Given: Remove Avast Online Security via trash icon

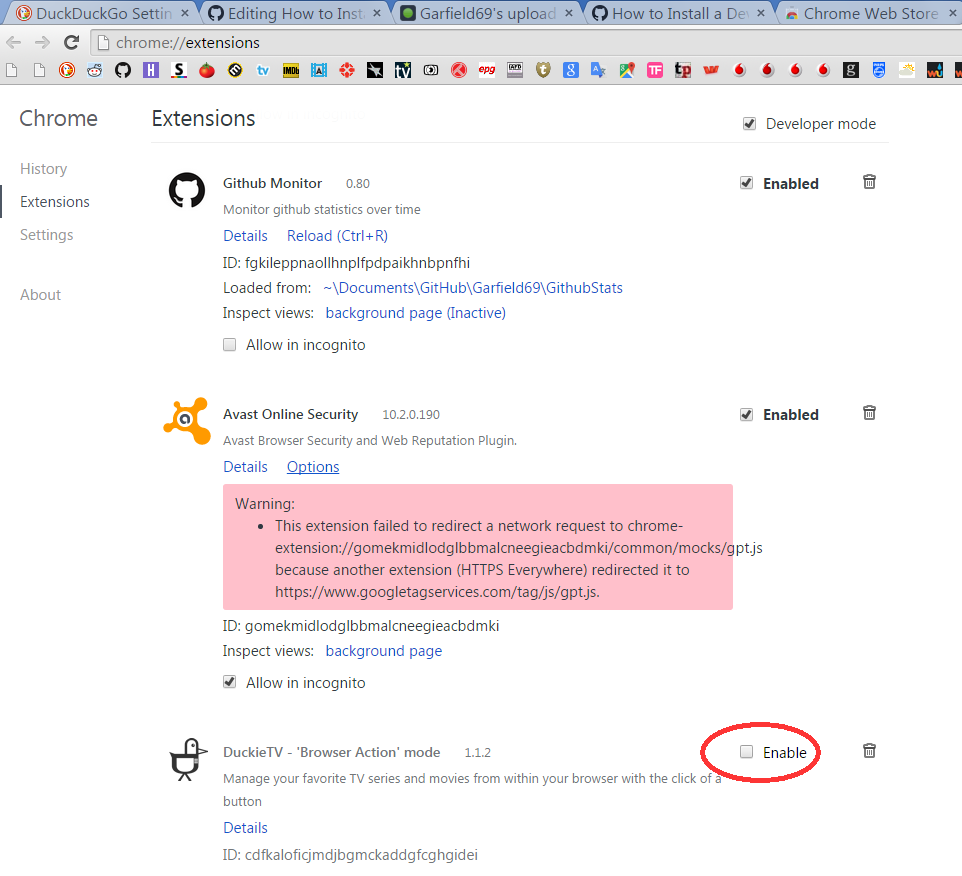Looking at the screenshot, I should pyautogui.click(x=869, y=413).
